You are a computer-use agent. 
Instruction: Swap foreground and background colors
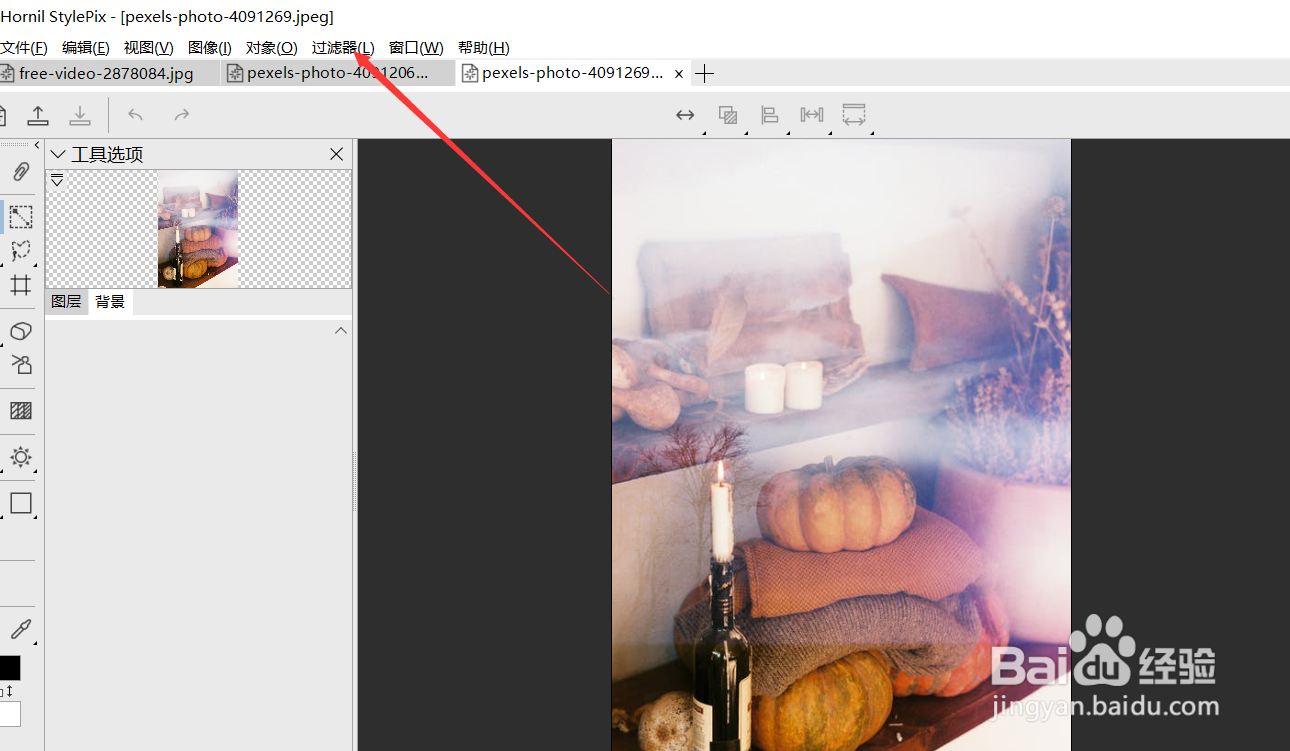(x=8, y=691)
